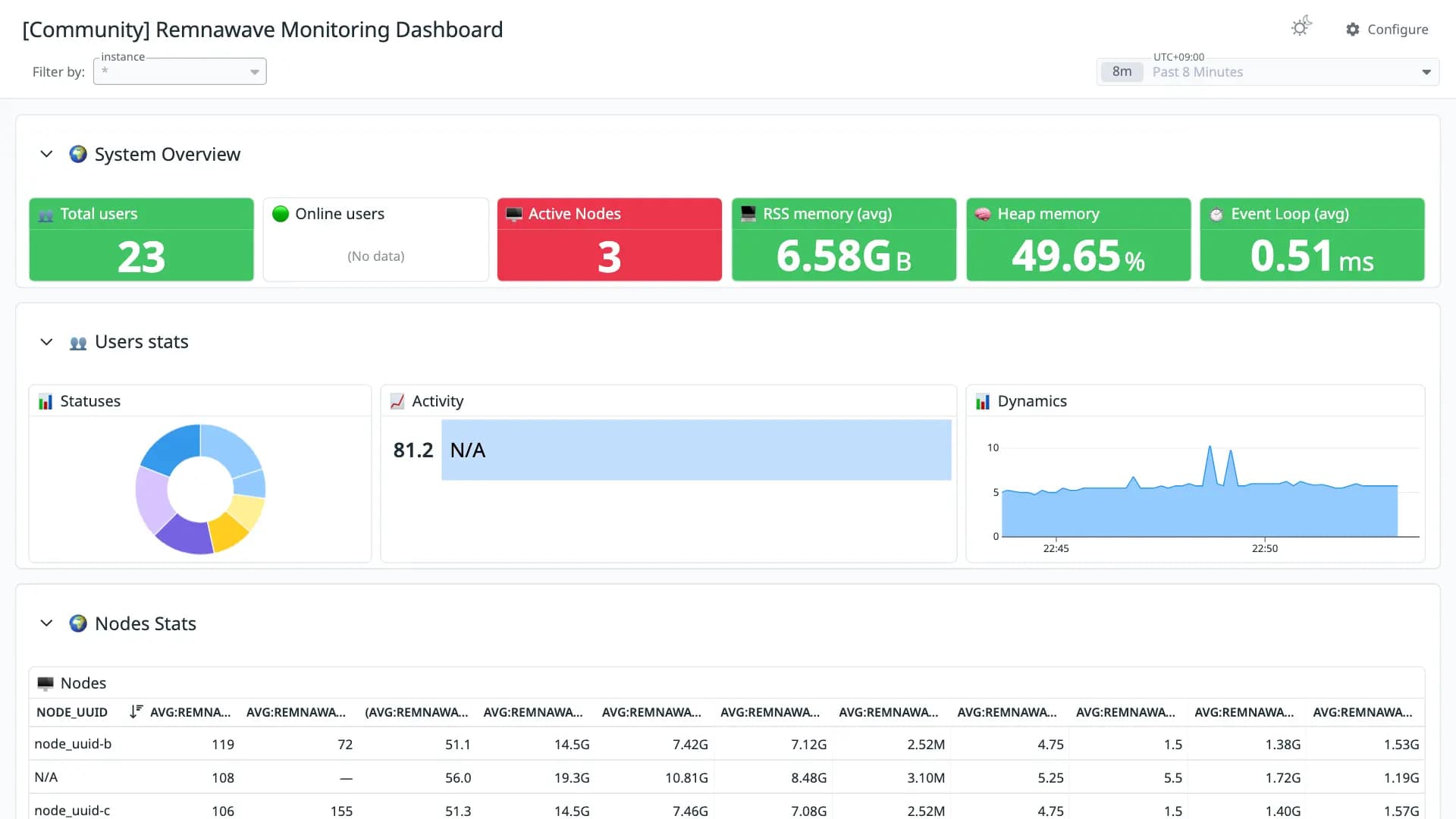Click the bar chart icon beside Statuses
Image resolution: width=1456 pixels, height=819 pixels.
tap(45, 401)
